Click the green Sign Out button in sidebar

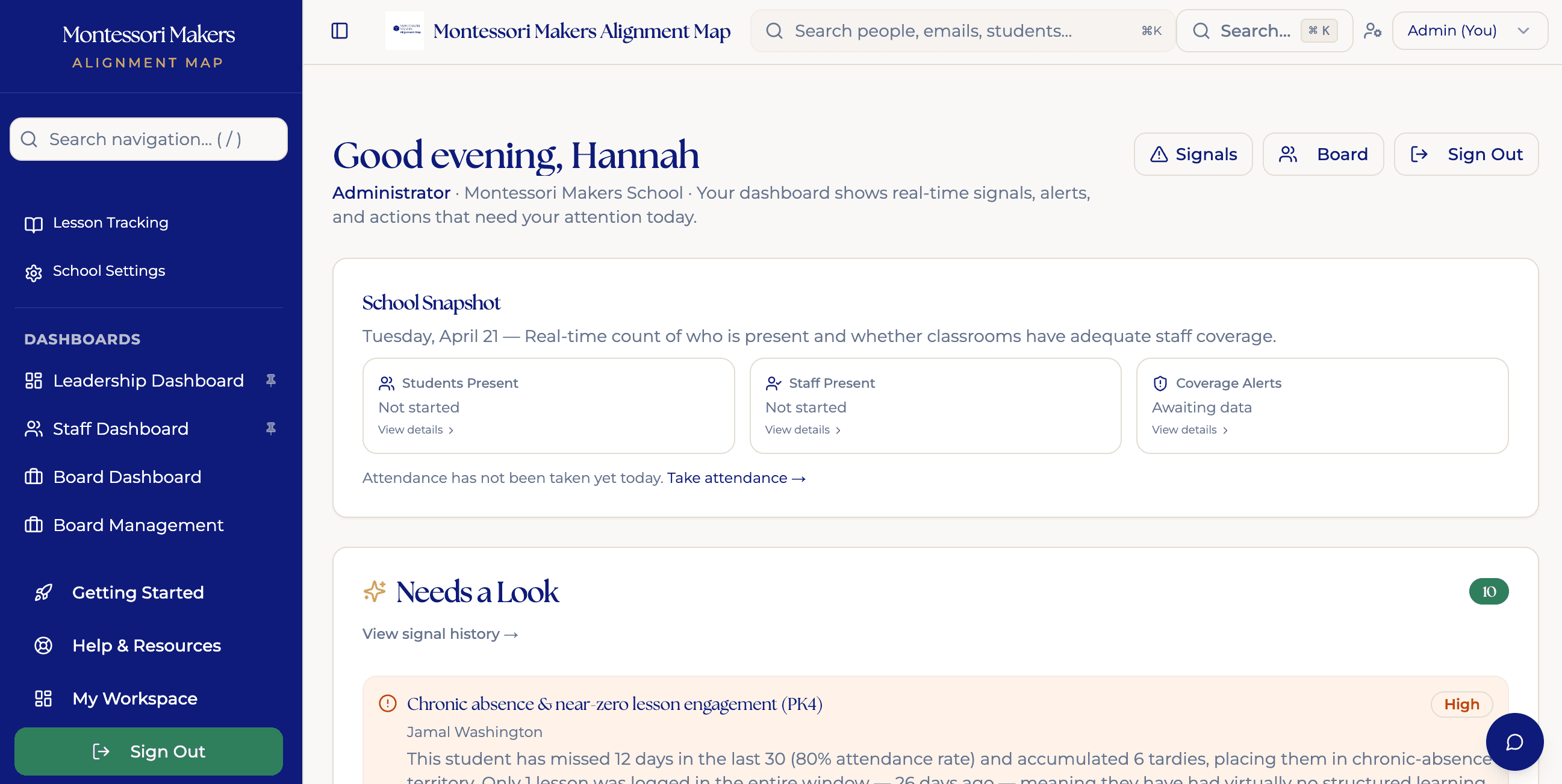(x=149, y=751)
